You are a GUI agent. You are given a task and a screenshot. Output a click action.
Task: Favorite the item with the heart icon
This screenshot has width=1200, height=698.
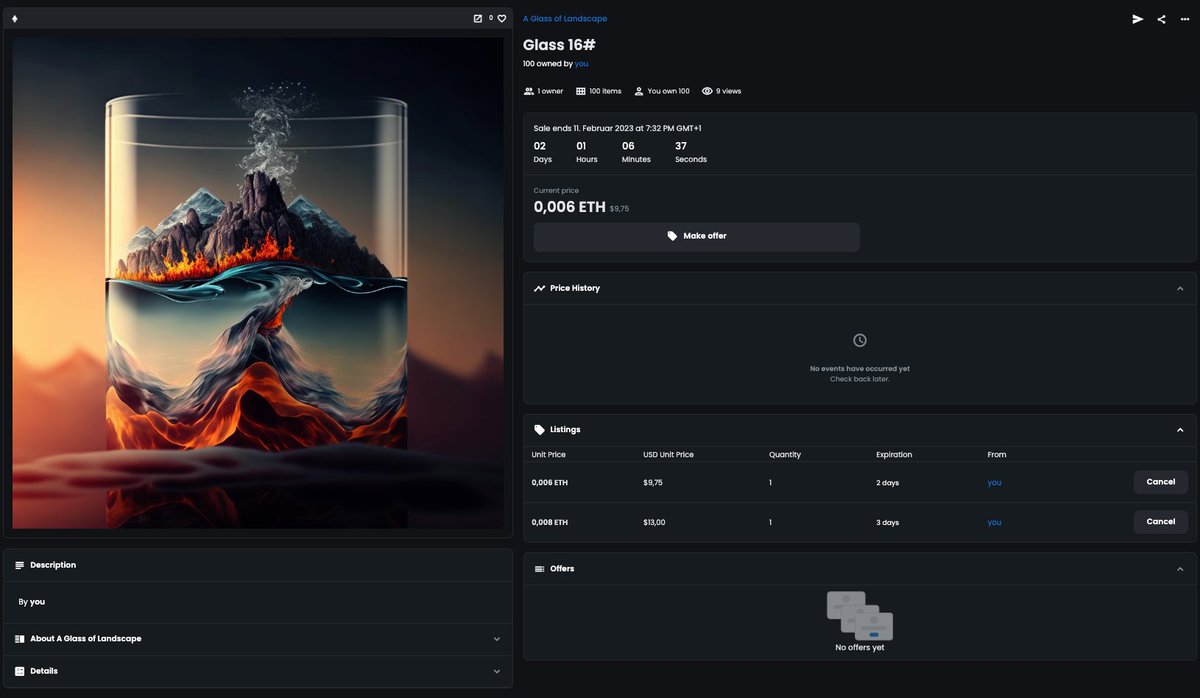(x=502, y=18)
